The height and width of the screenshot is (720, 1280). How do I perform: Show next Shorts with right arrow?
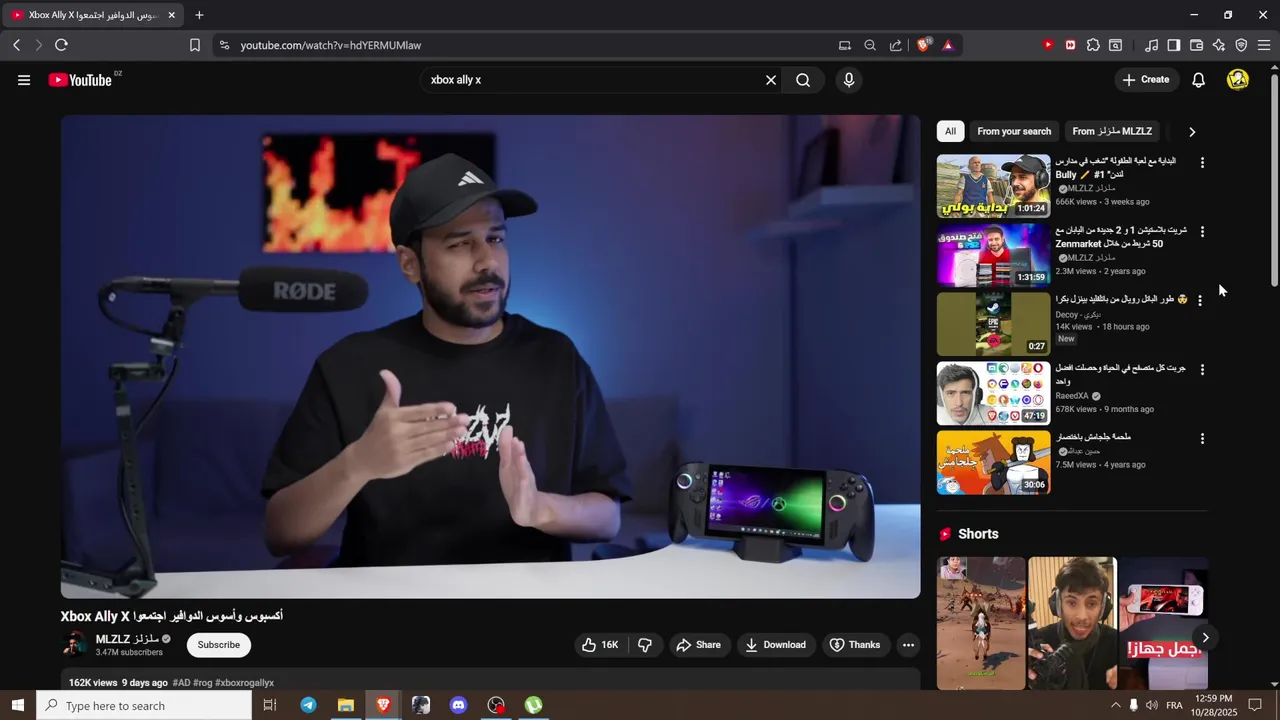pos(1205,637)
